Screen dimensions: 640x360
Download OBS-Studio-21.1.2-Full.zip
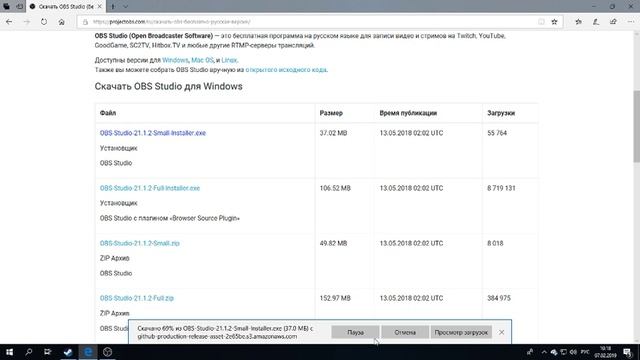[137, 298]
